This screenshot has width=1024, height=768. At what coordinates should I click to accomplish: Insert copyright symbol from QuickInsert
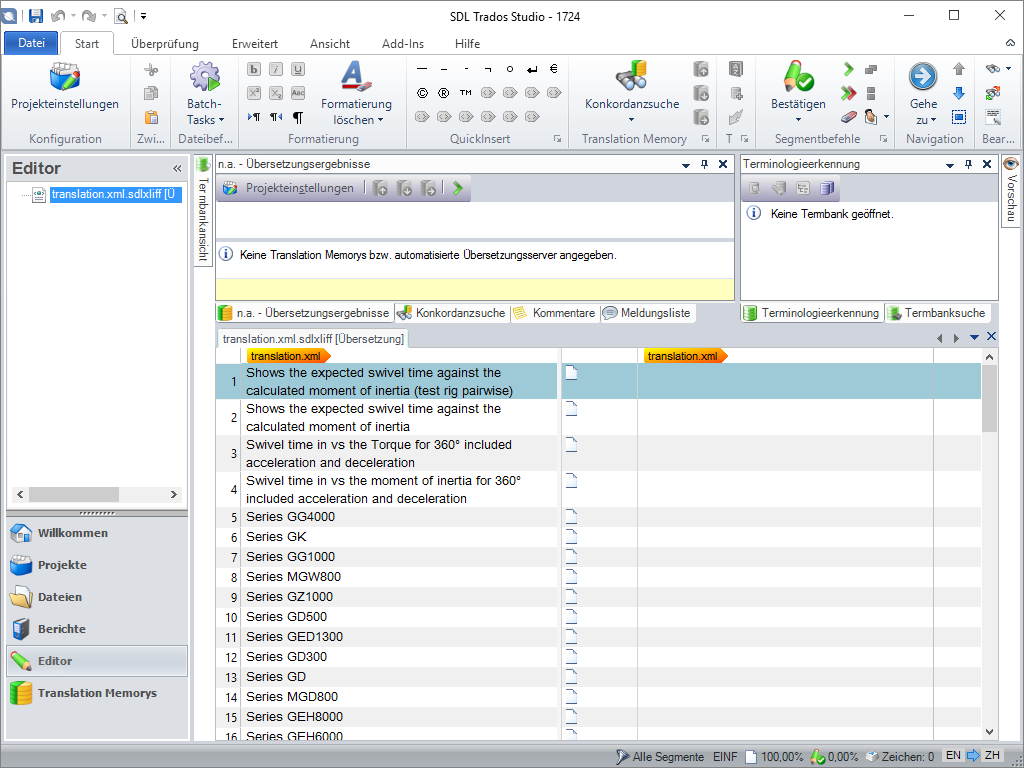click(422, 93)
